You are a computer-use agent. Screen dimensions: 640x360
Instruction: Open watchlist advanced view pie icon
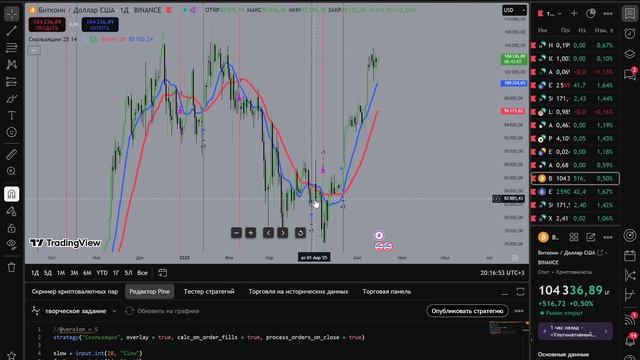[591, 13]
